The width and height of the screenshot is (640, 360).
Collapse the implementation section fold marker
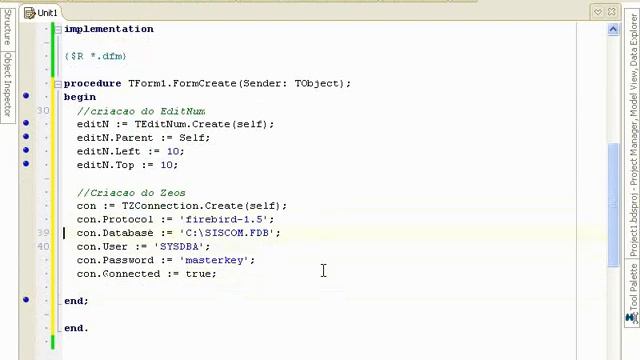click(58, 29)
